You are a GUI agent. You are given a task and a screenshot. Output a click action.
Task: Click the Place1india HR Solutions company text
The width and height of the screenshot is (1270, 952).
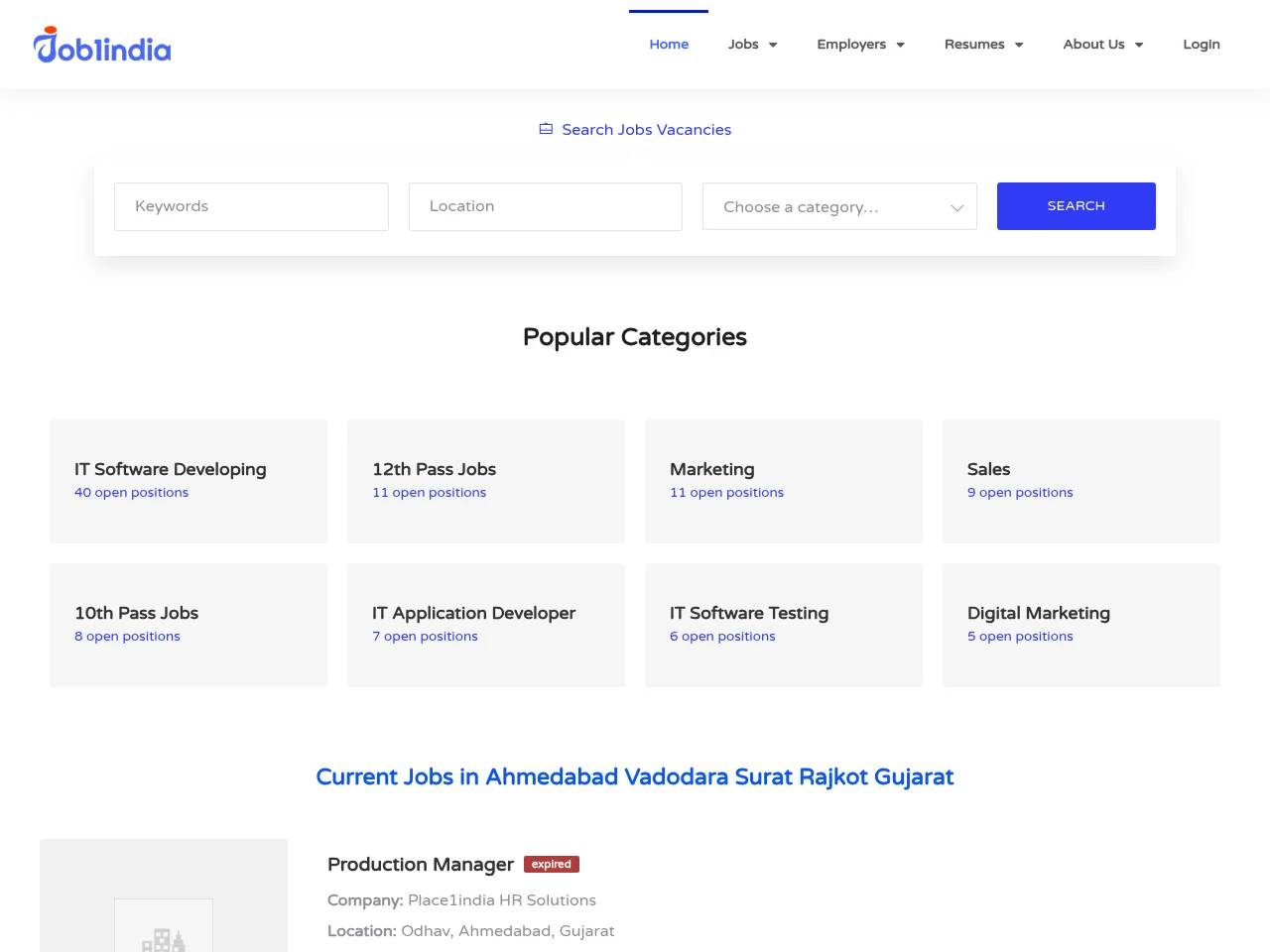click(502, 900)
